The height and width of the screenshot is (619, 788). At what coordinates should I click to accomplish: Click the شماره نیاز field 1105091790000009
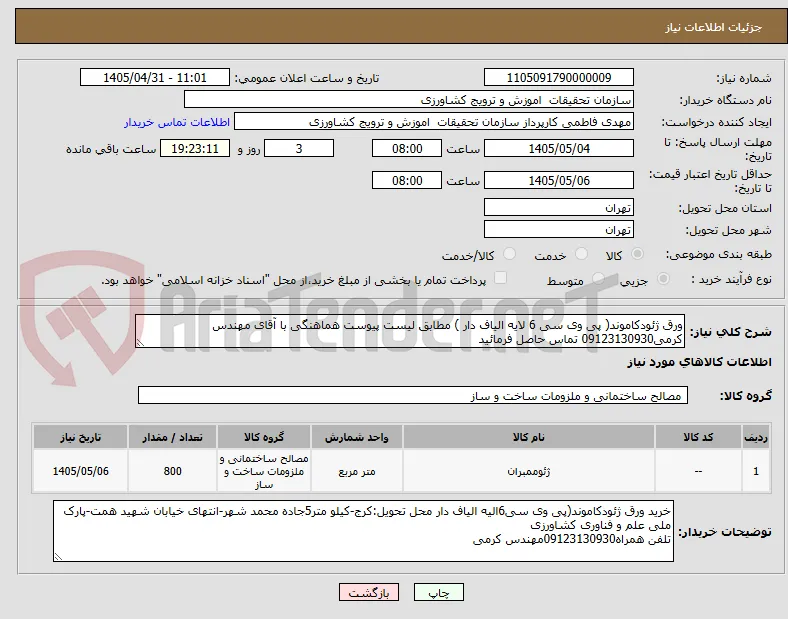tap(558, 77)
